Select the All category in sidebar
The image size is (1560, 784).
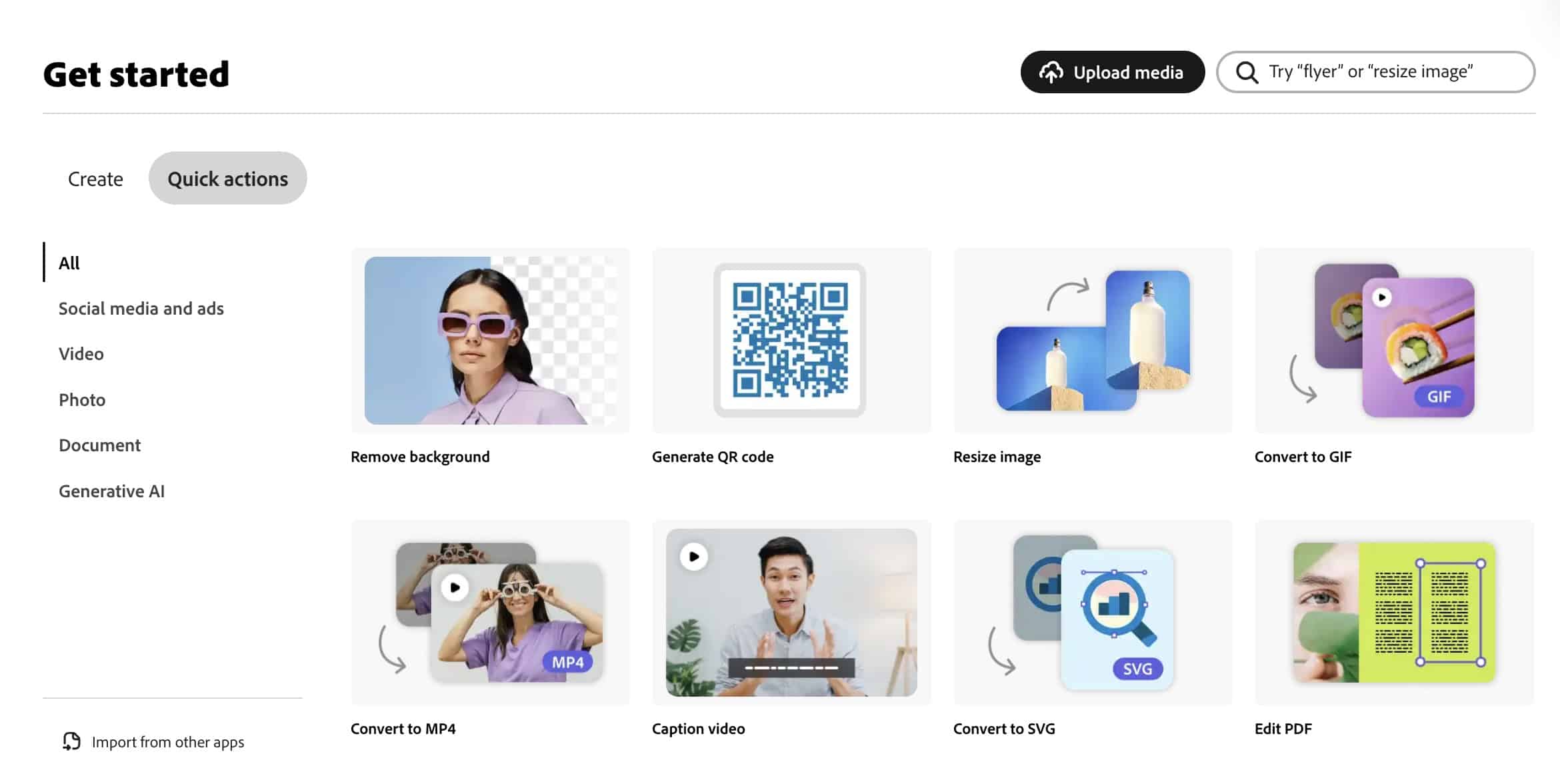pyautogui.click(x=69, y=263)
